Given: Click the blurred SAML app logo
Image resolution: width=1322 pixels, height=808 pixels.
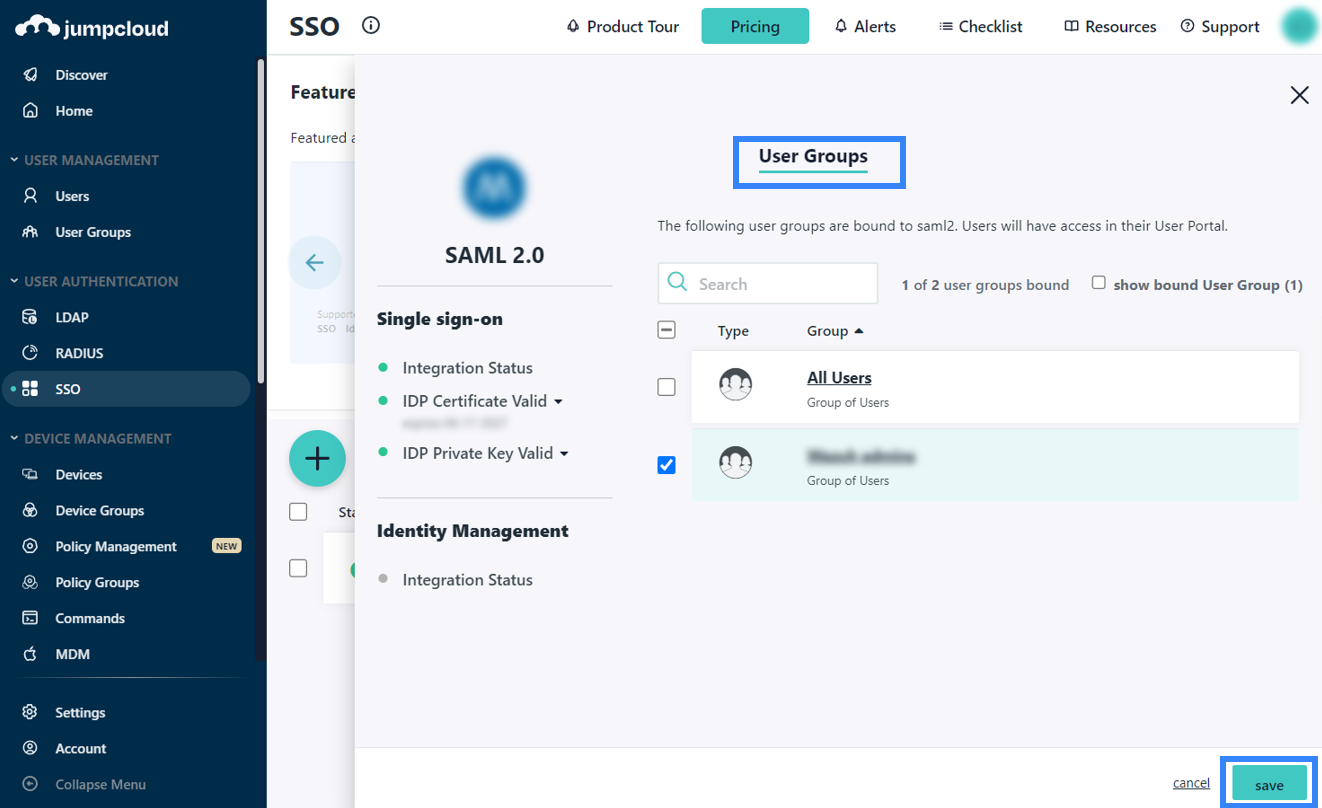Looking at the screenshot, I should tap(494, 188).
